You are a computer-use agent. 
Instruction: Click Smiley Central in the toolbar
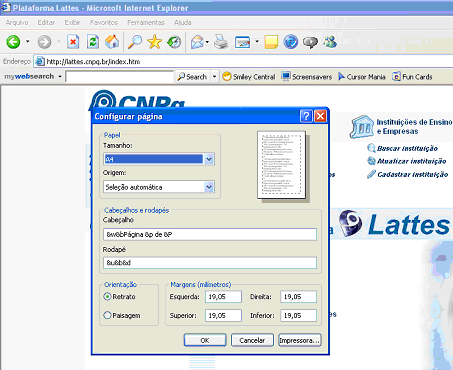(249, 77)
